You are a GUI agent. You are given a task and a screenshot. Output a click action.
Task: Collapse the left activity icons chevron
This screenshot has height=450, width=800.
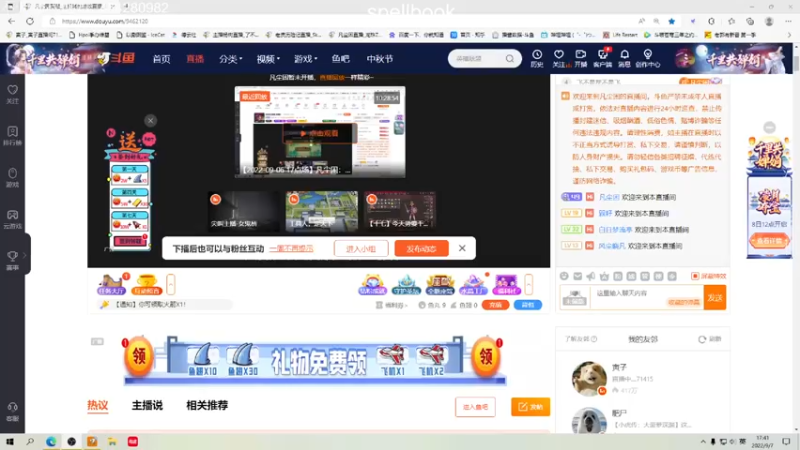coord(171,284)
